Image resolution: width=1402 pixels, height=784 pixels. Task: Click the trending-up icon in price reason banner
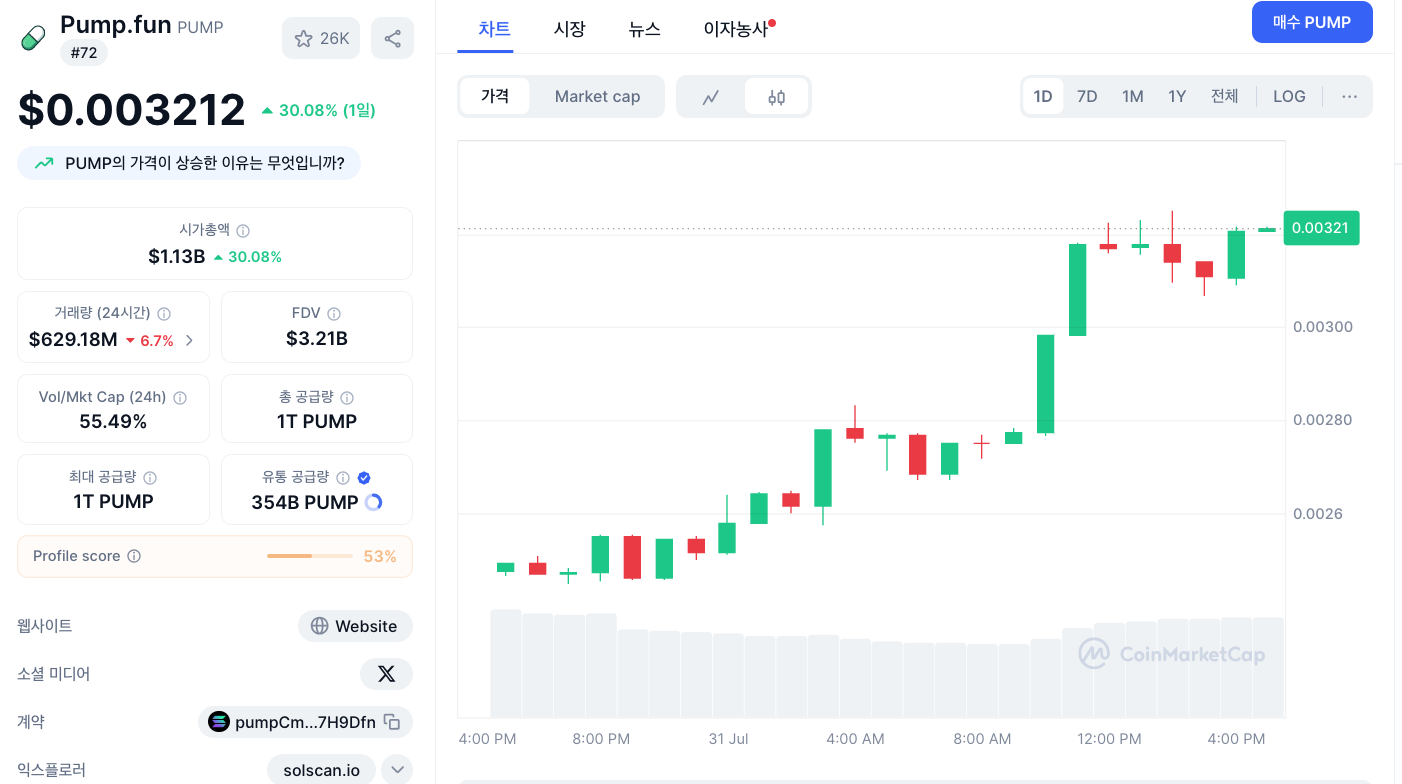(x=44, y=163)
